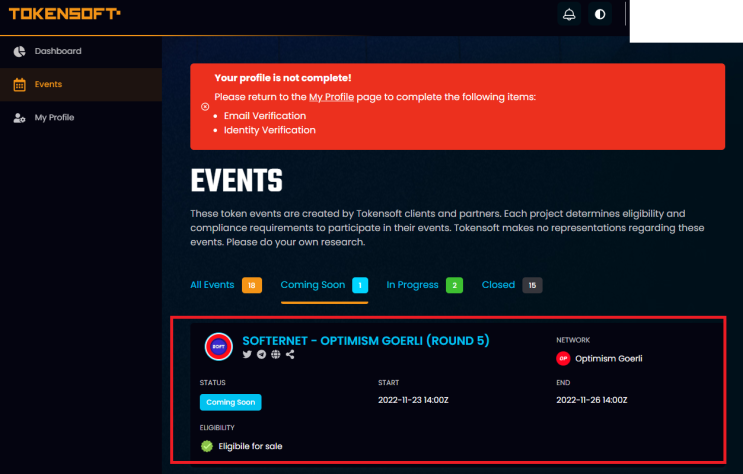Click the My Profile user icon
This screenshot has width=743, height=474.
point(19,118)
